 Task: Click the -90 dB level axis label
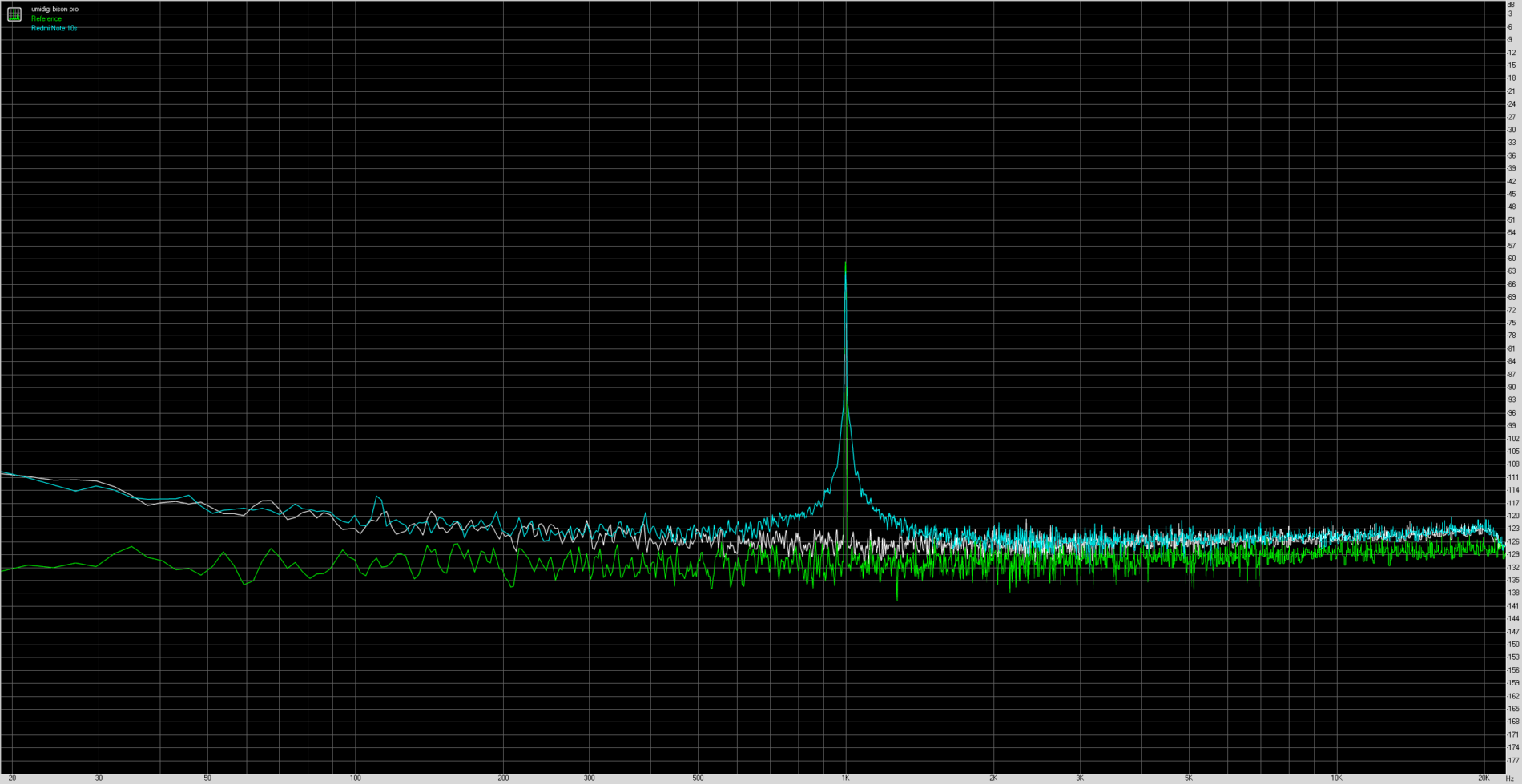1511,388
